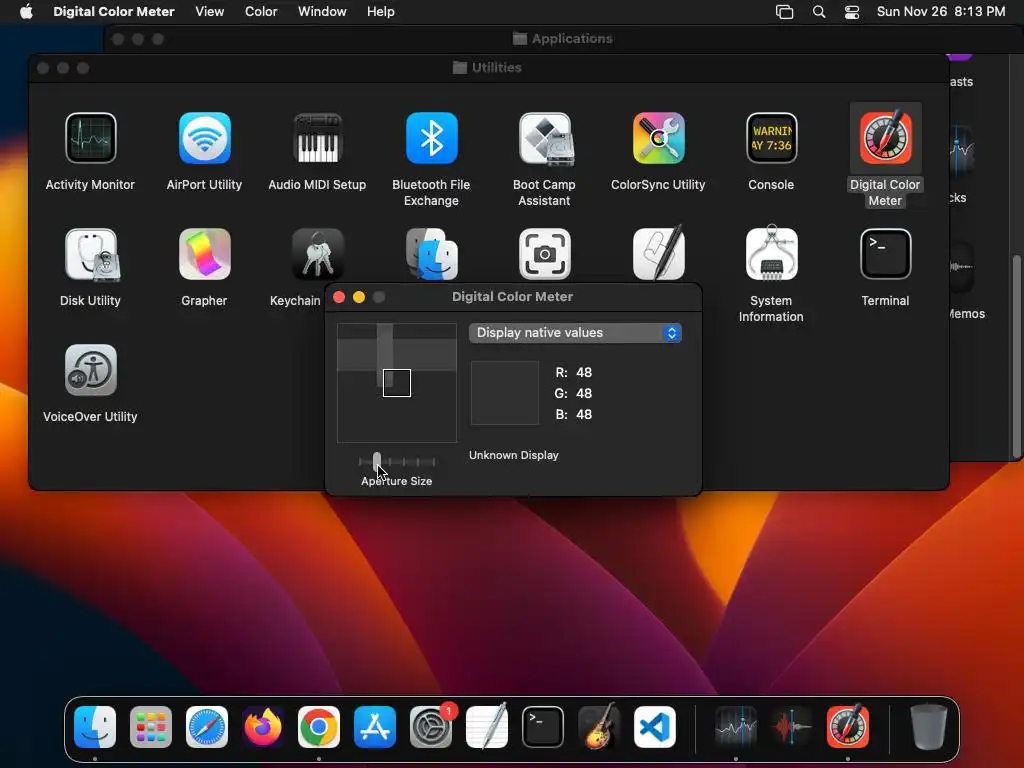The width and height of the screenshot is (1024, 768).
Task: Open Control Center in menu bar
Action: pos(852,12)
